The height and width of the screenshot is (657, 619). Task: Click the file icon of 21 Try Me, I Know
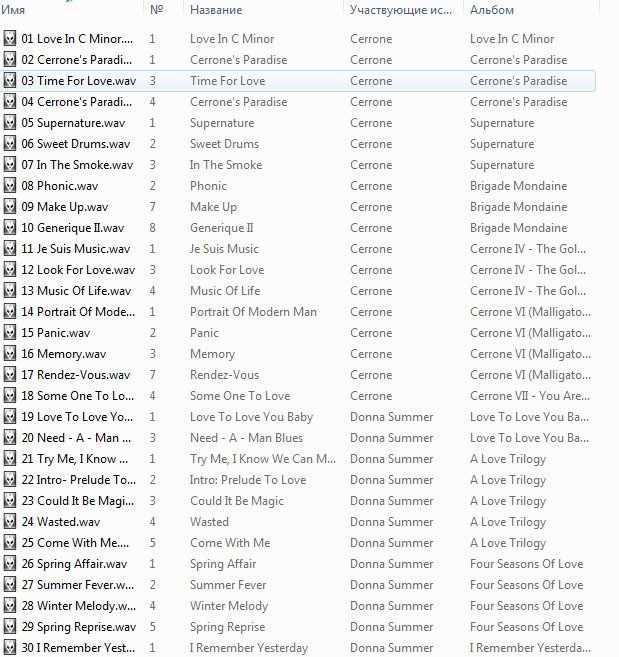[10, 458]
